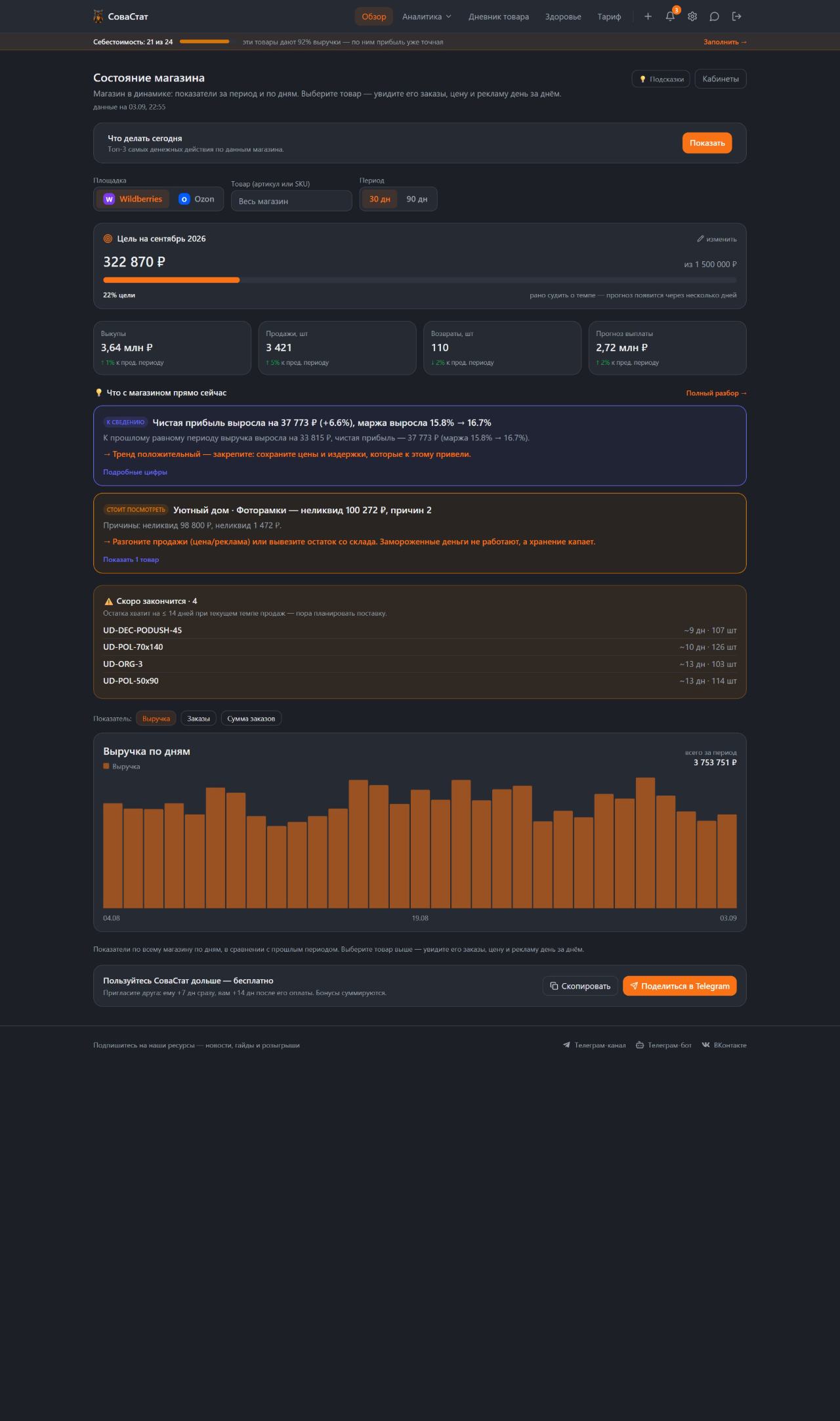840x1421 pixels.
Task: Open the Обзор tab
Action: click(374, 16)
